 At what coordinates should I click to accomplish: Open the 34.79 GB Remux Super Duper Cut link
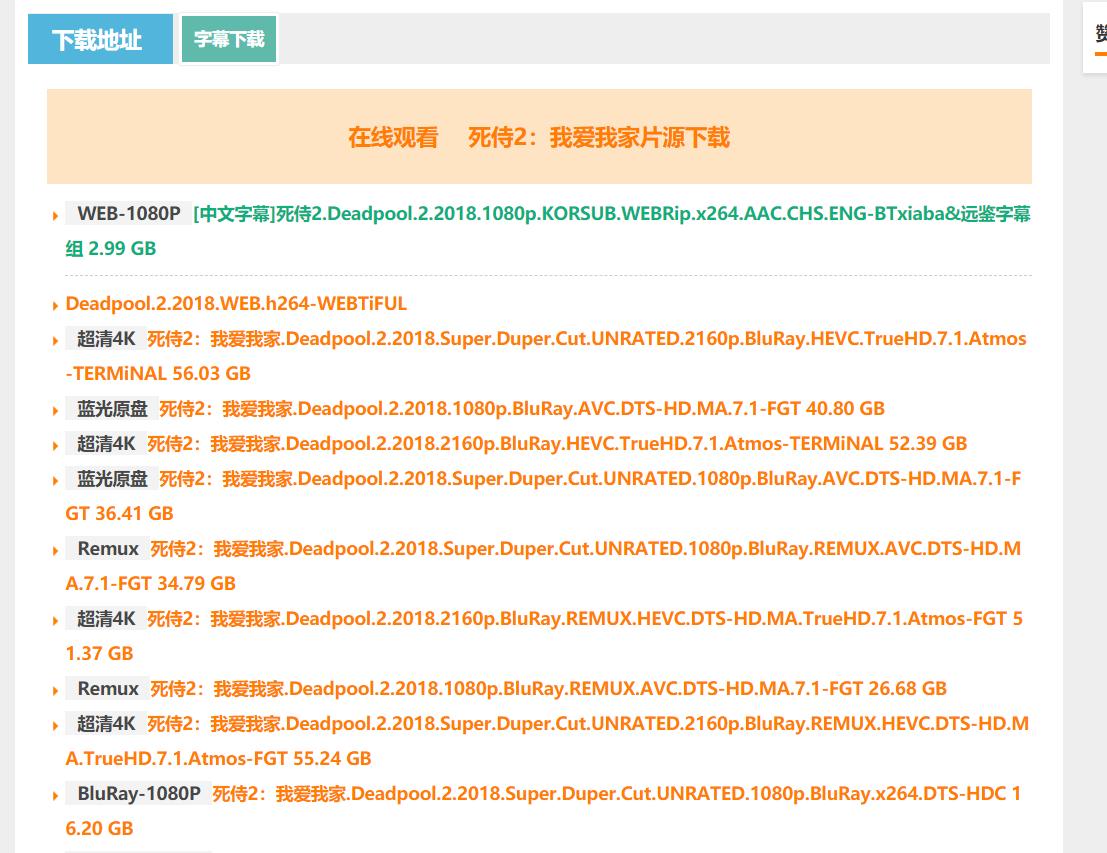tap(544, 566)
